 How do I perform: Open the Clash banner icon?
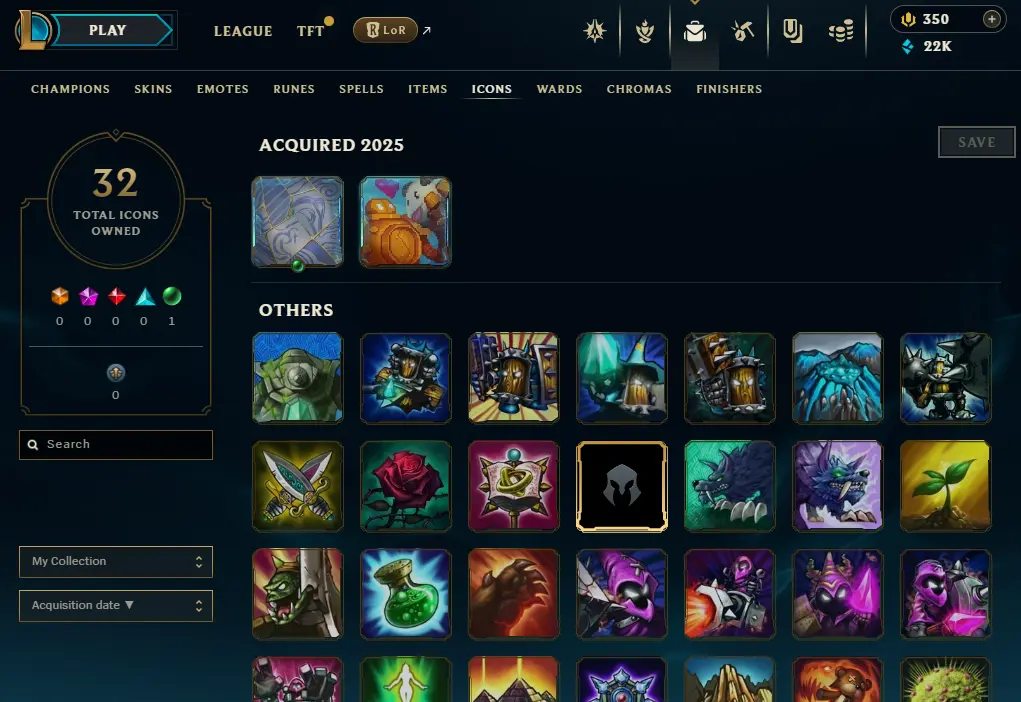click(645, 31)
